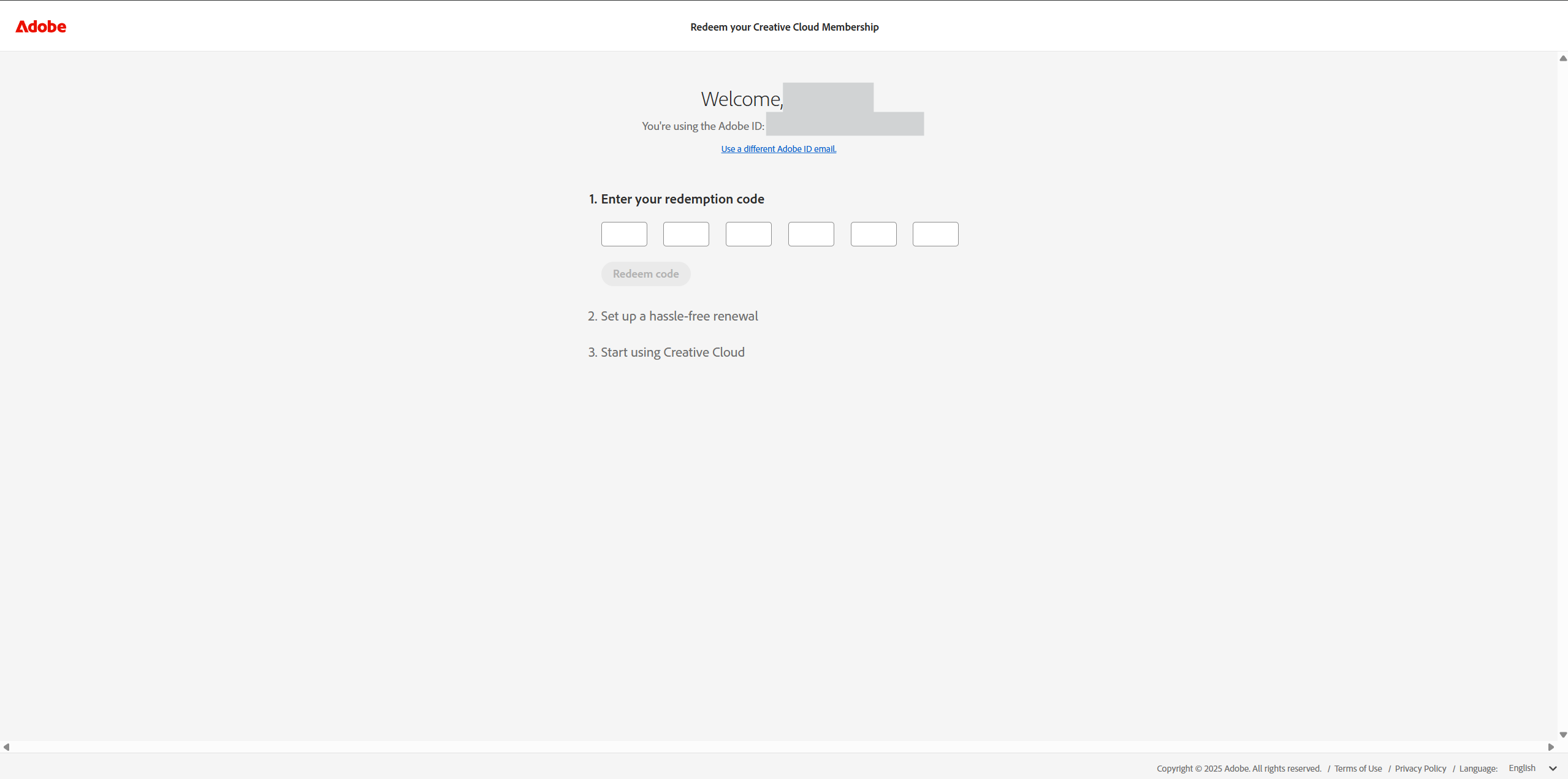Click the scroll up arrow
The image size is (1568, 779).
click(x=1562, y=59)
